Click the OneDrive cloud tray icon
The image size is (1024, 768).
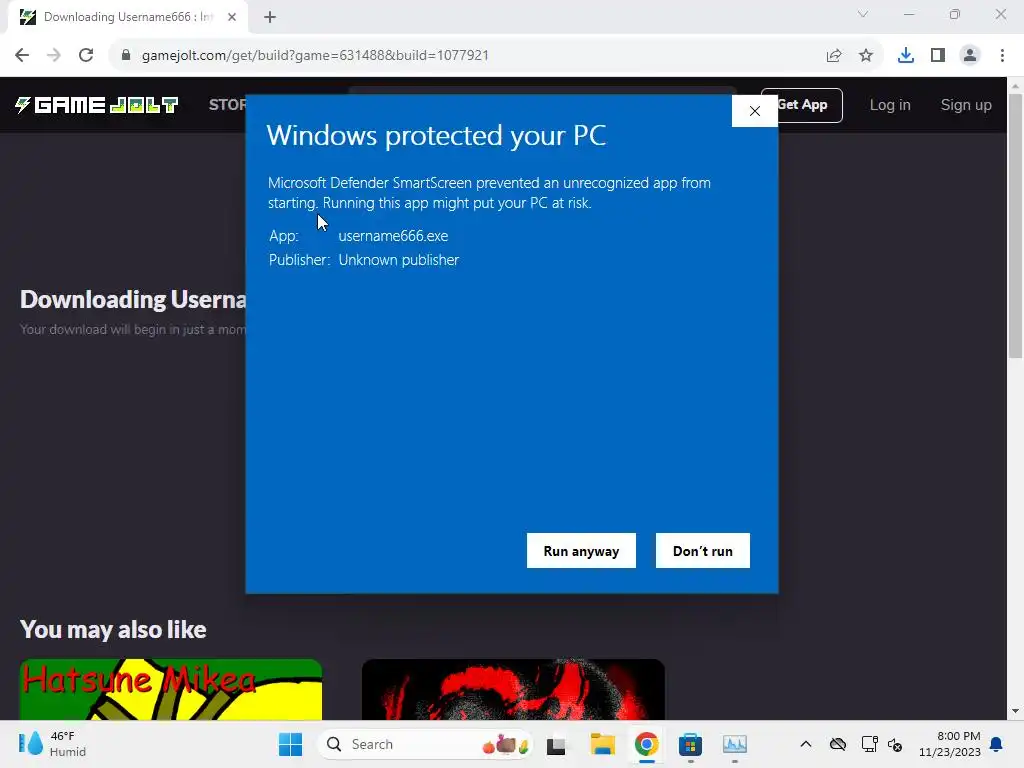[838, 744]
